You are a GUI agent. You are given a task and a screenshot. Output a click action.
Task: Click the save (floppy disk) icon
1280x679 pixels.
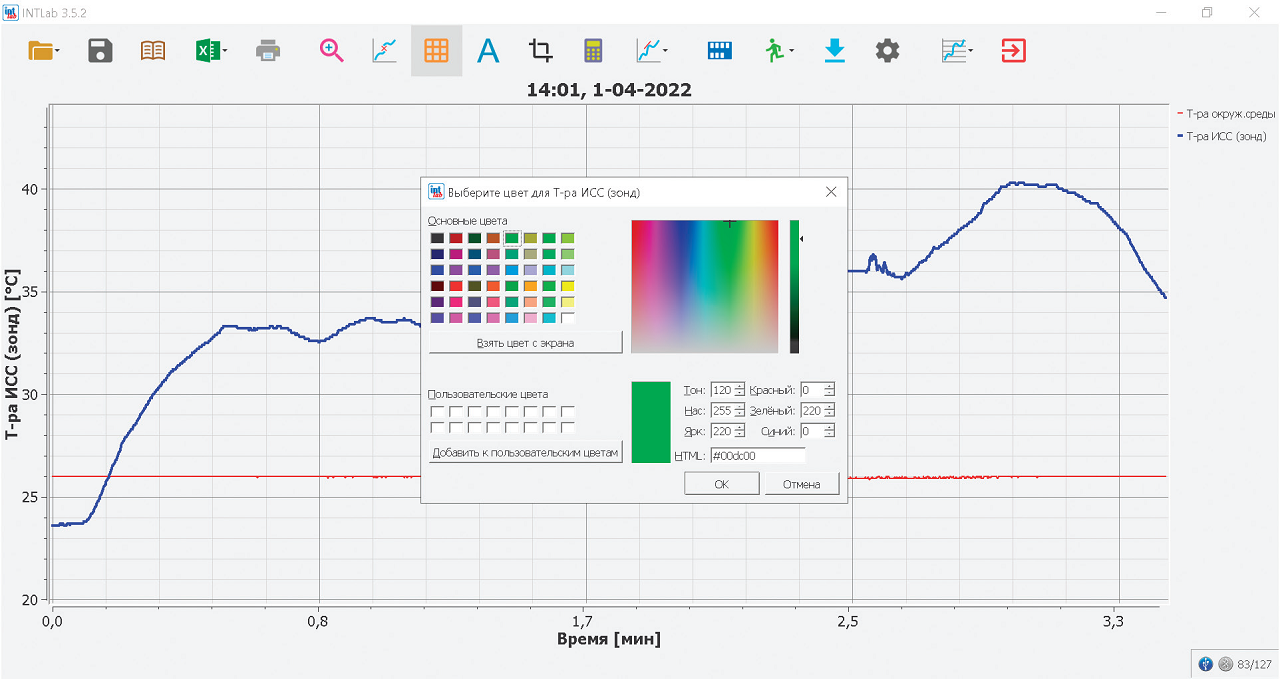click(x=100, y=51)
